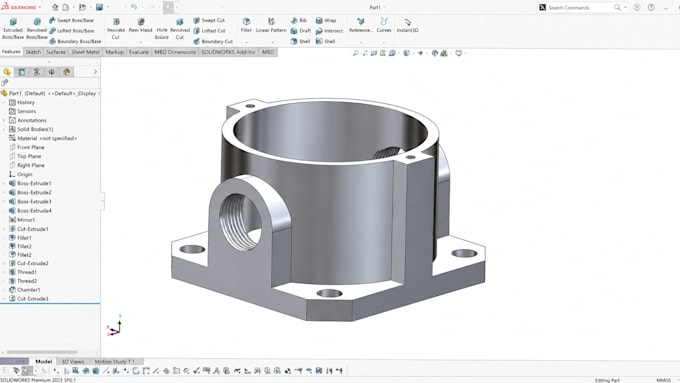Screen dimensions: 680x383
Task: Expand the Cut-Extrude1 feature node
Action: (x=4, y=229)
